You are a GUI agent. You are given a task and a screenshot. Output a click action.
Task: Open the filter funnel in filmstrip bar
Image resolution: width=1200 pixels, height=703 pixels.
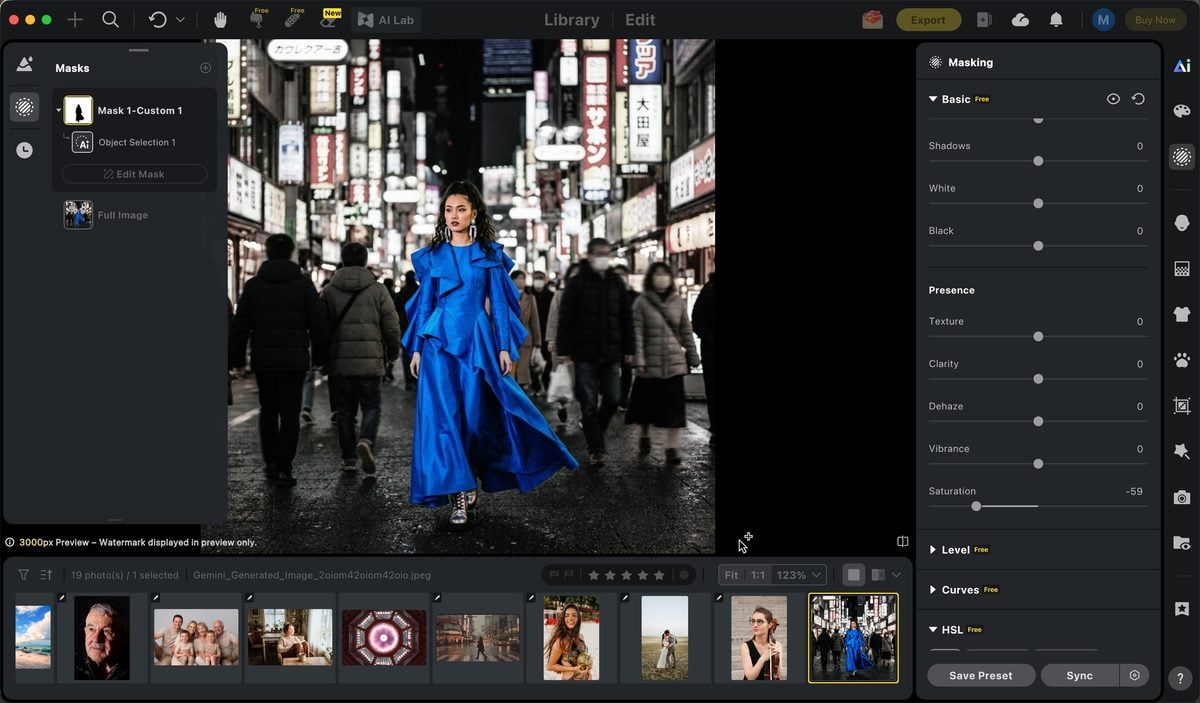[x=24, y=575]
